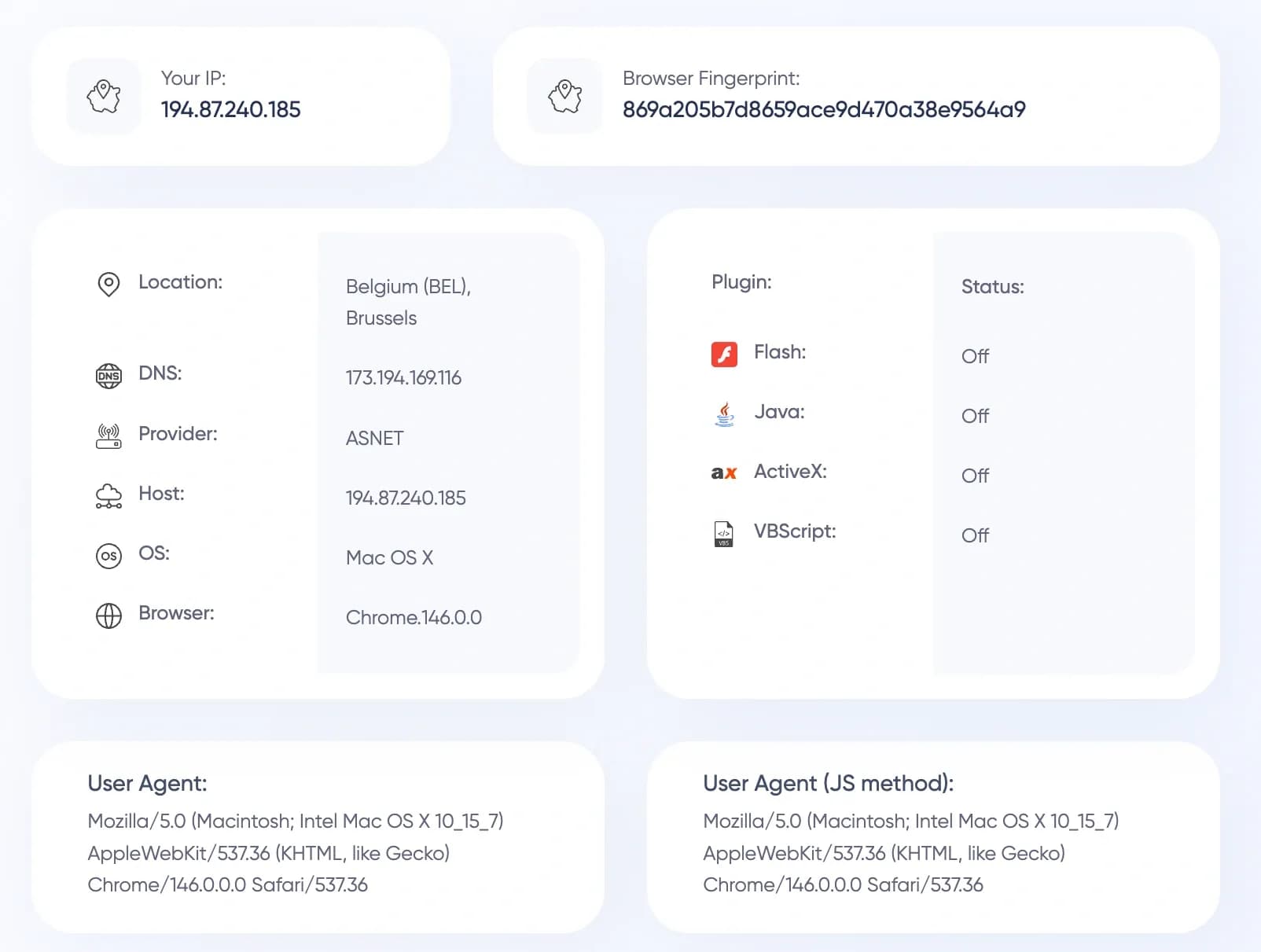The height and width of the screenshot is (952, 1261).
Task: Click the provider name ASNET
Action: (374, 439)
